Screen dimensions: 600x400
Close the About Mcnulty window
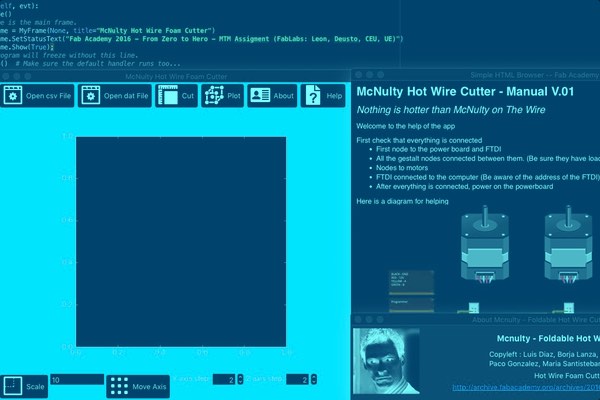point(358,319)
